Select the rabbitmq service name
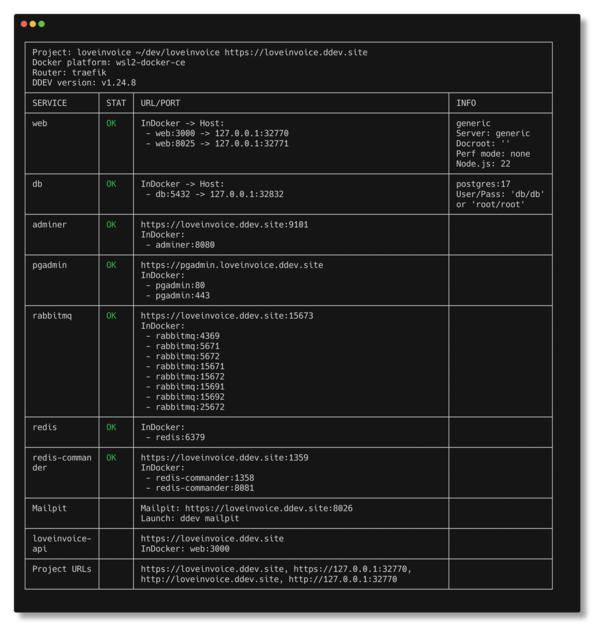Image resolution: width=600 pixels, height=632 pixels. (52, 316)
